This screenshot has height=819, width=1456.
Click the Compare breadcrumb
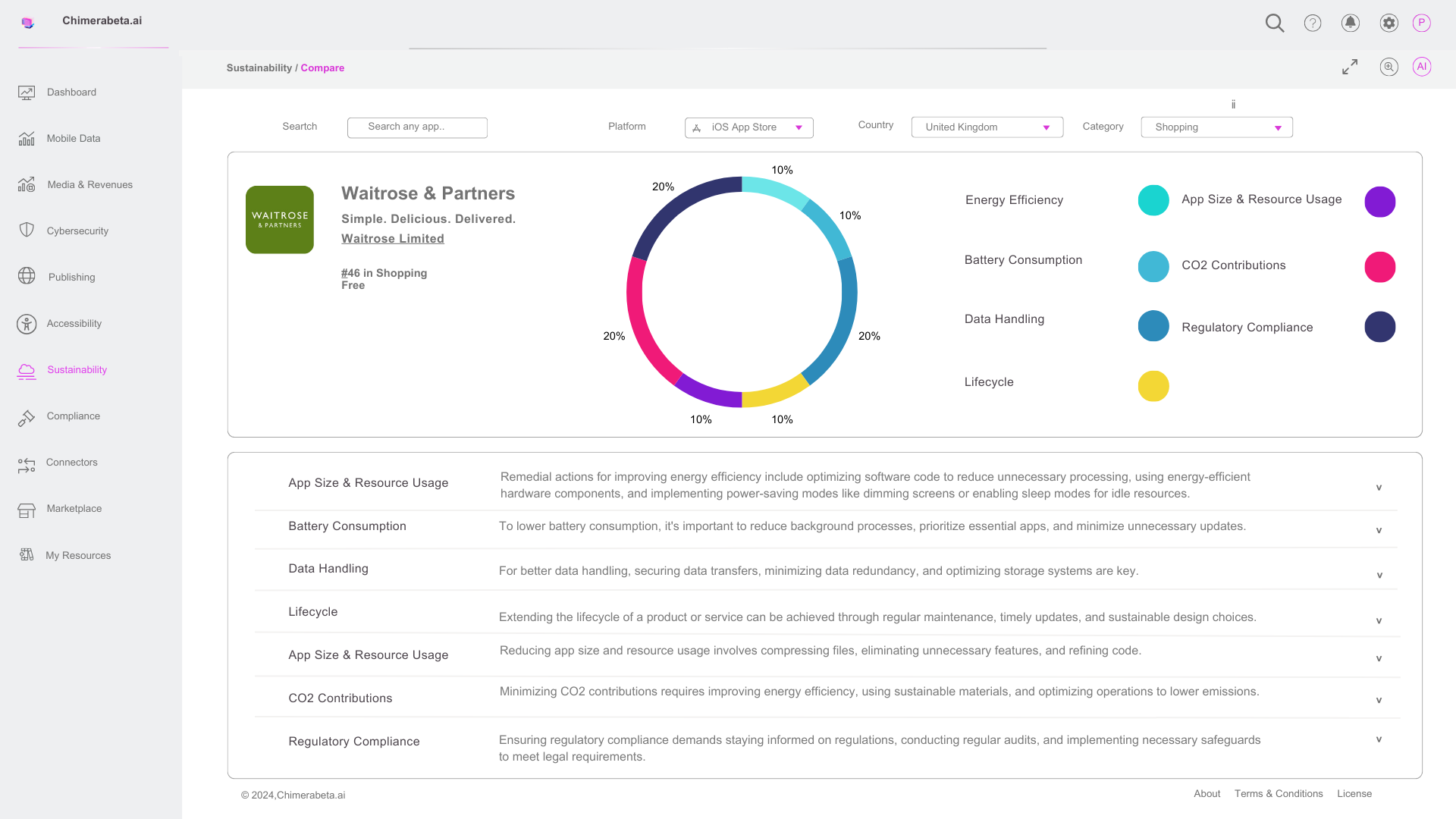322,68
